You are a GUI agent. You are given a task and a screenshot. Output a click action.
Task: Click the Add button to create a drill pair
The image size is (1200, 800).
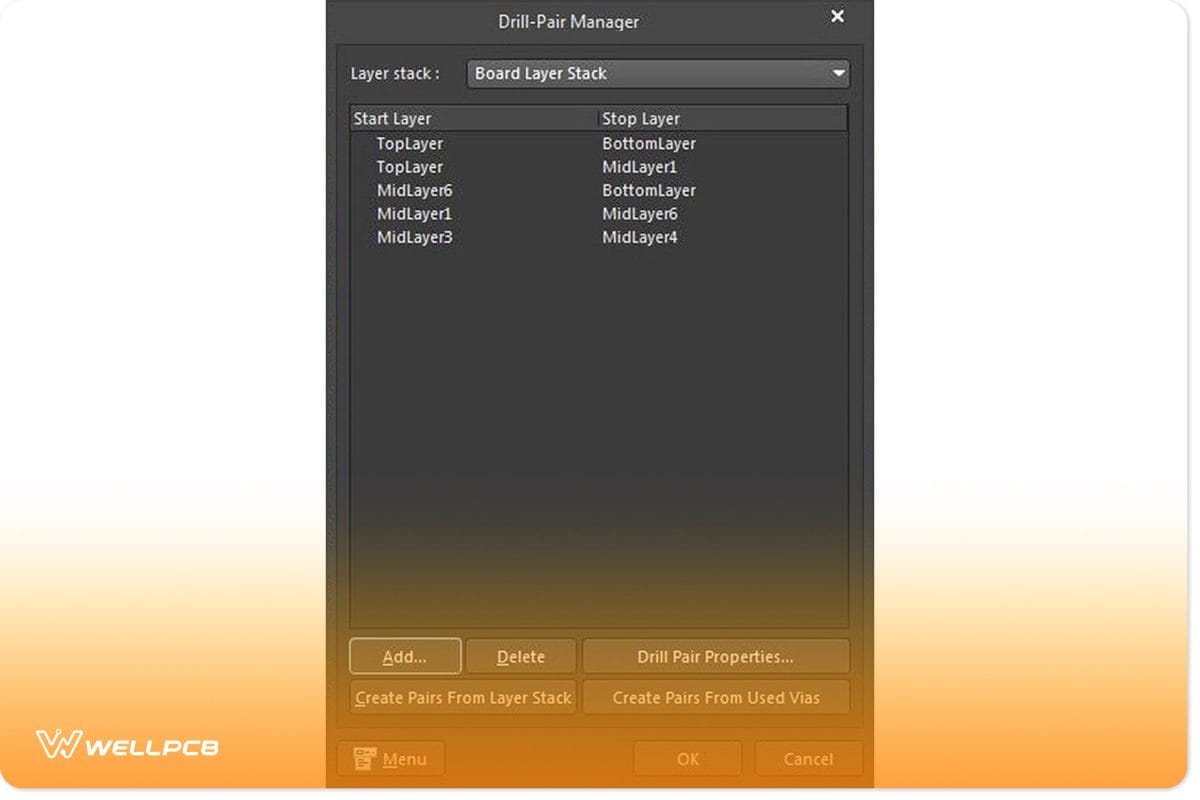[404, 656]
